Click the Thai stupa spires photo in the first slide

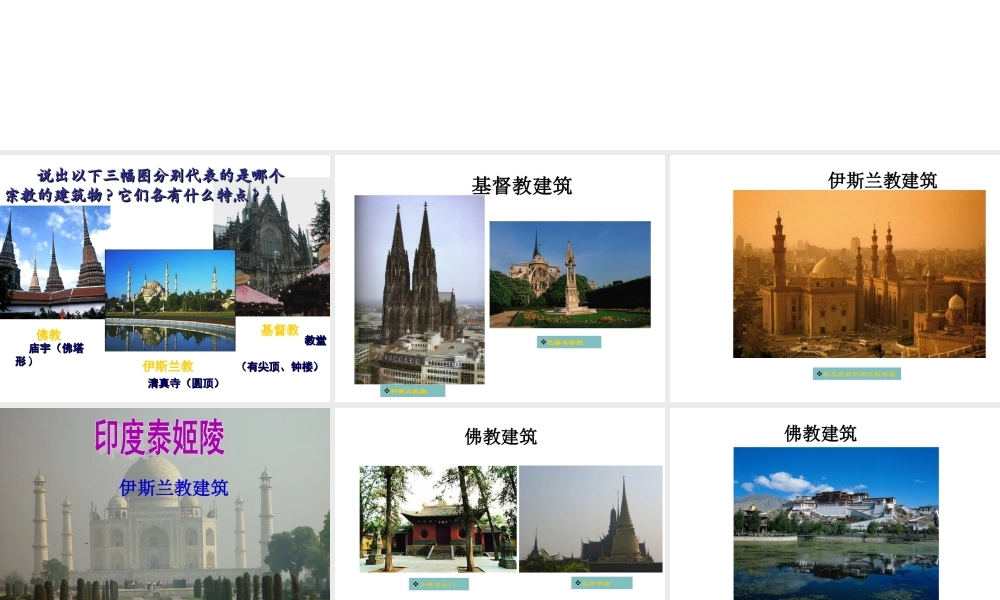pos(54,261)
